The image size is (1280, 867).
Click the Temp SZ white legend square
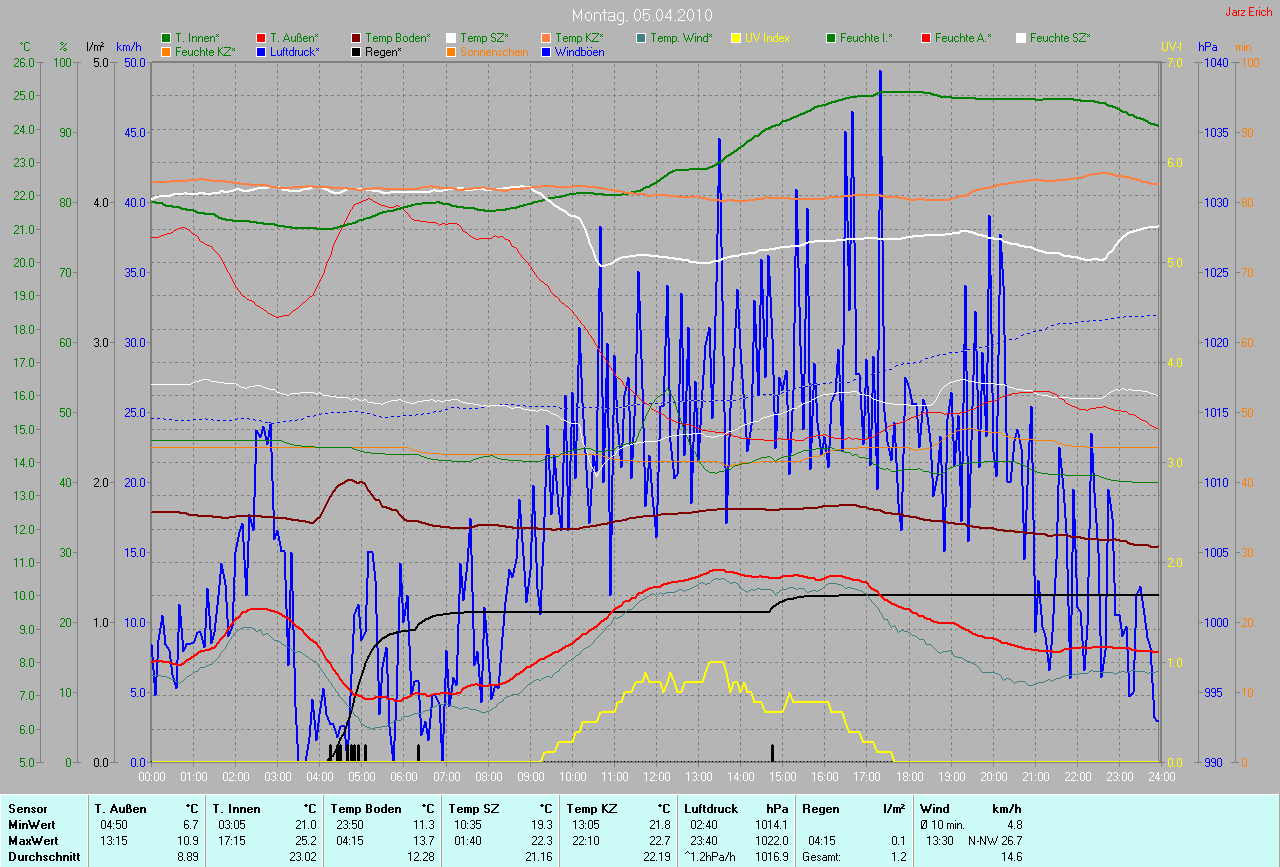coord(451,38)
